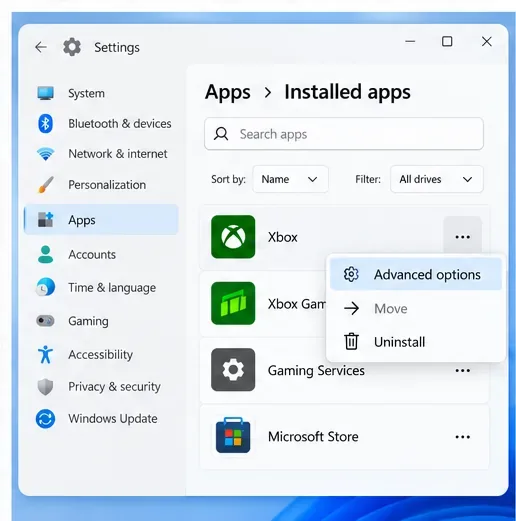516x521 pixels.
Task: Open Bluetooth & devices settings label
Action: click(x=120, y=124)
